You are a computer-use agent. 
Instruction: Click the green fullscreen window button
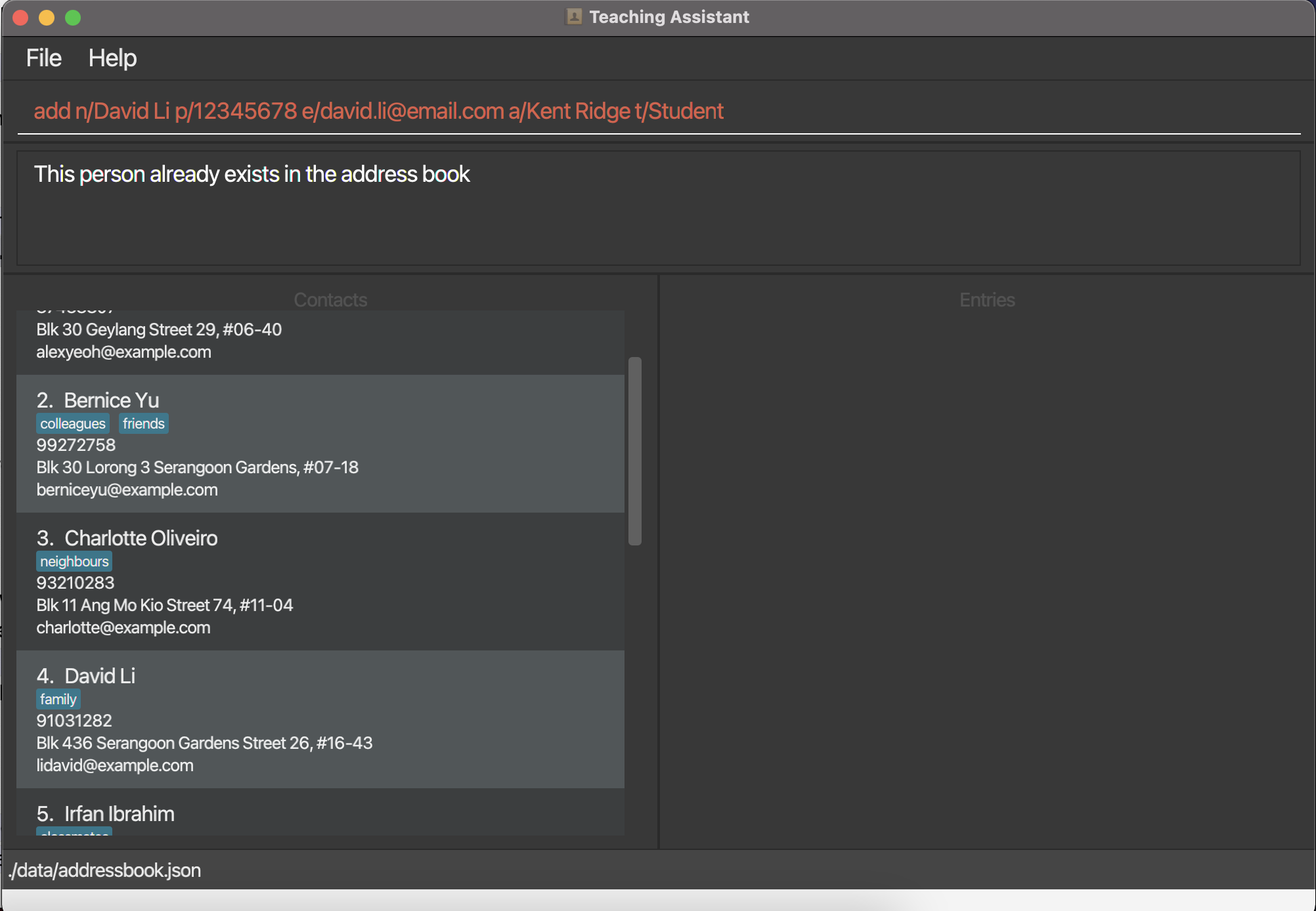point(73,18)
